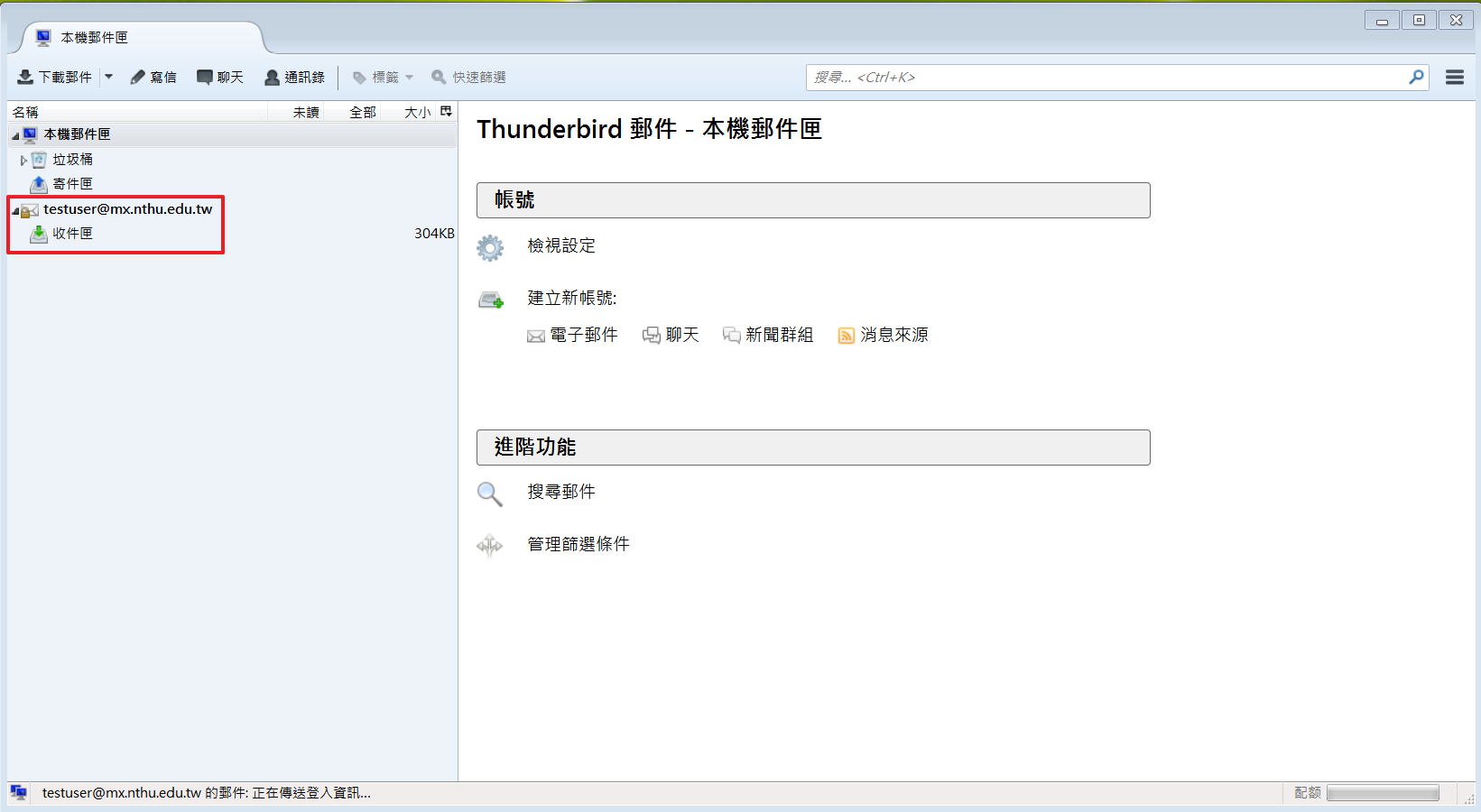
Task: Open the Chat (聊天) toolbar icon
Action: pos(205,78)
